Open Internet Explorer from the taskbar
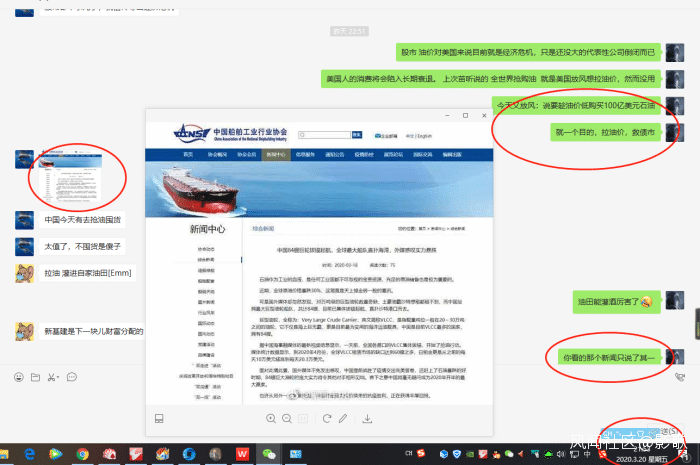This screenshot has width=700, height=465. click(29, 454)
